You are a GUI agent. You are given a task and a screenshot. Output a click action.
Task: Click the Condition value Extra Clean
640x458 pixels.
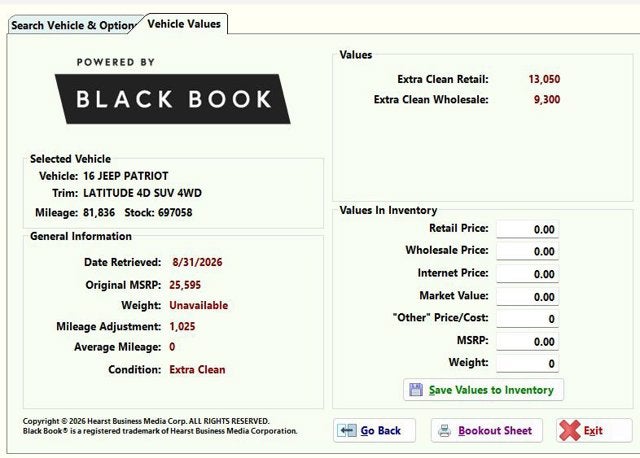[x=197, y=370]
